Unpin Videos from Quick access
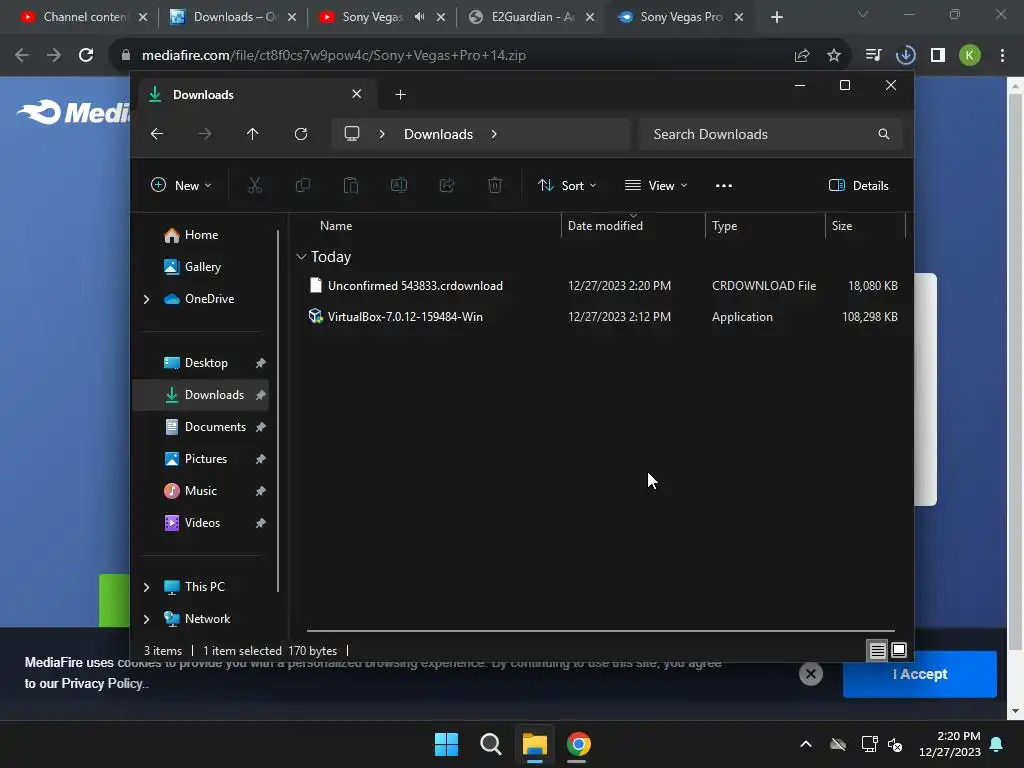The width and height of the screenshot is (1024, 768). click(x=261, y=523)
